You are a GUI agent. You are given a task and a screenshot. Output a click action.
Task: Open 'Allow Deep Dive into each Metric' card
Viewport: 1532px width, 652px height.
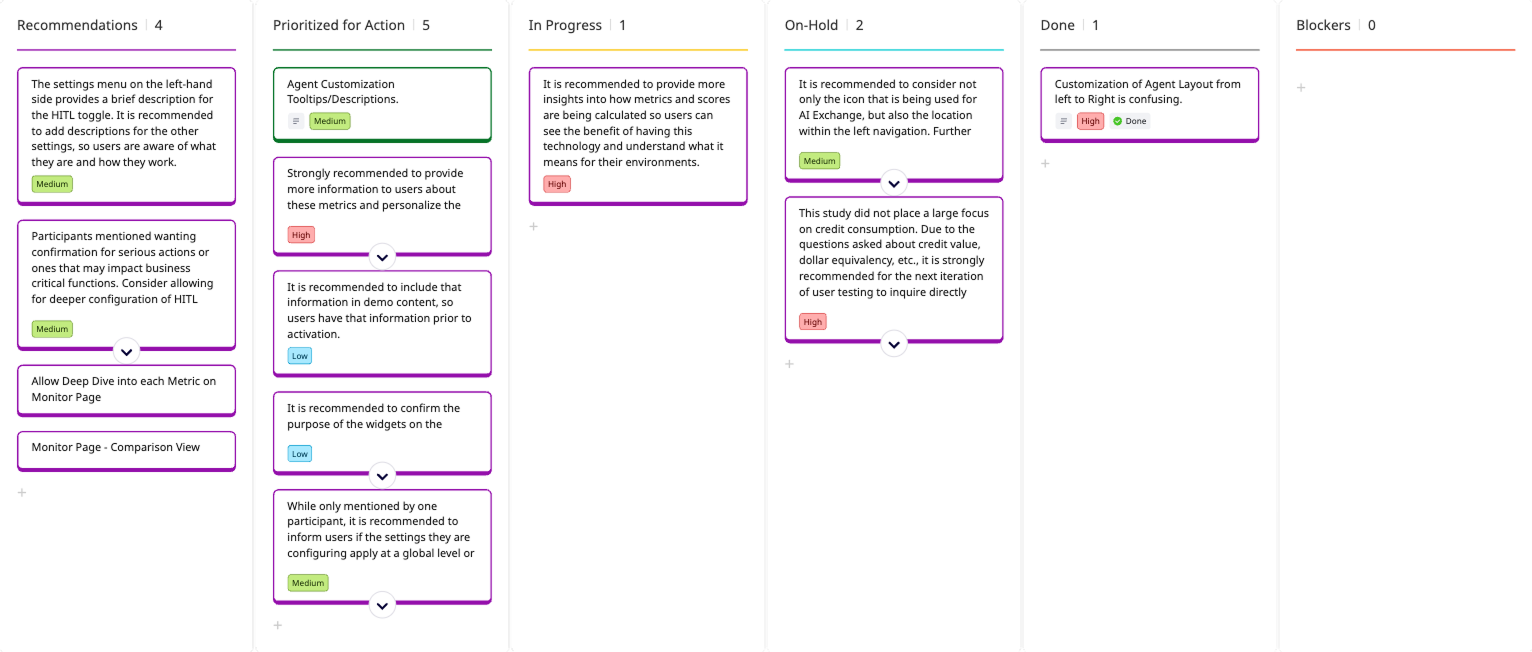pyautogui.click(x=124, y=389)
